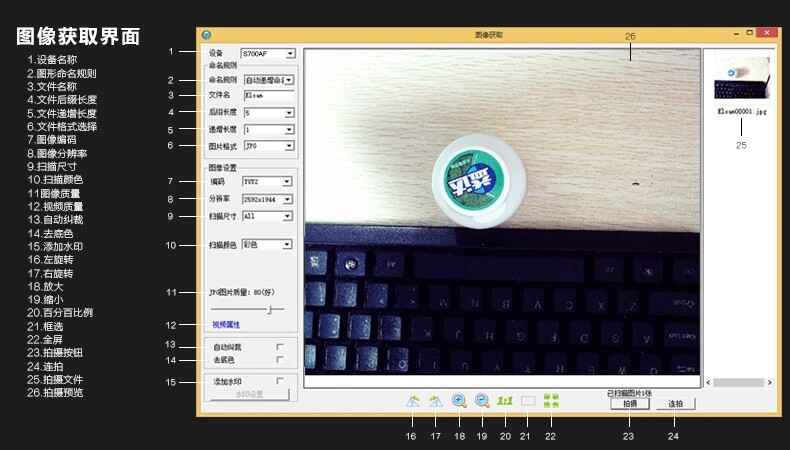This screenshot has height=450, width=790.
Task: Open the 后缀长度 dropdown
Action: click(x=269, y=113)
